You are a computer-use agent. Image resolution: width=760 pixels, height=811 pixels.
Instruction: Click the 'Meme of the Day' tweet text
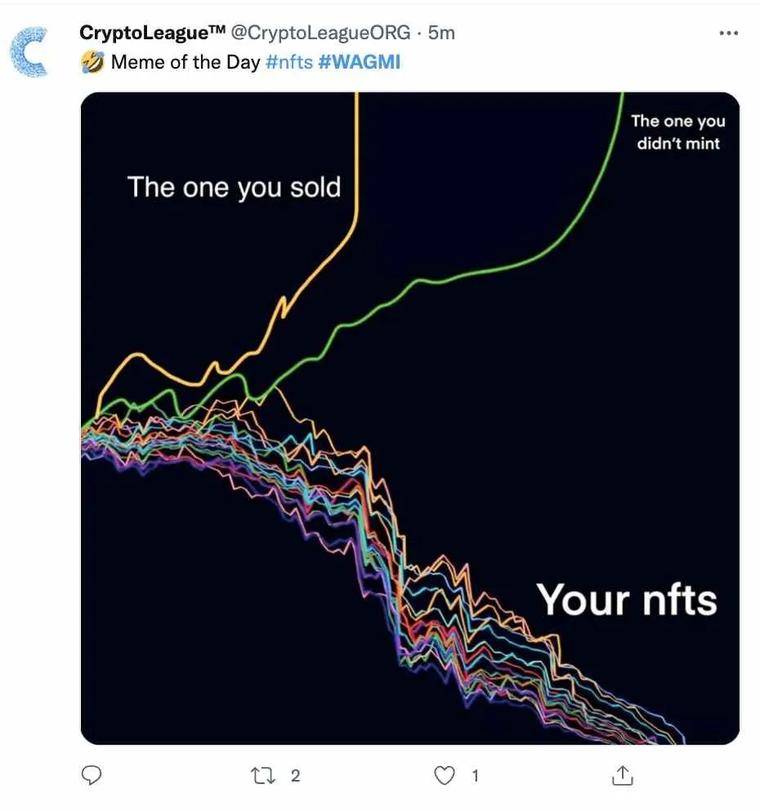185,62
